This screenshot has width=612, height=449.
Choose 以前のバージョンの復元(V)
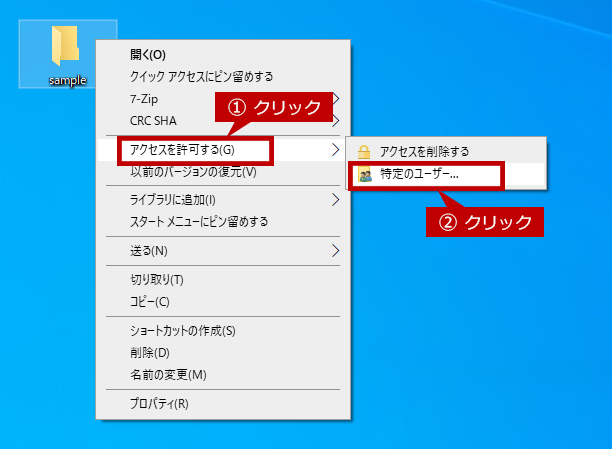(223, 172)
